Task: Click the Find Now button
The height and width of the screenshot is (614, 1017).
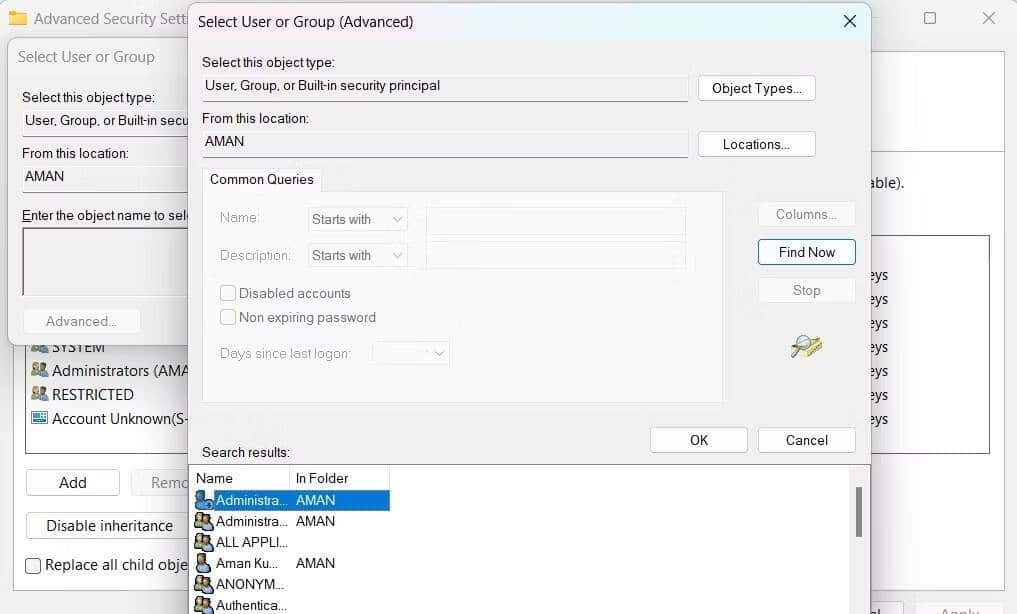Action: click(806, 252)
